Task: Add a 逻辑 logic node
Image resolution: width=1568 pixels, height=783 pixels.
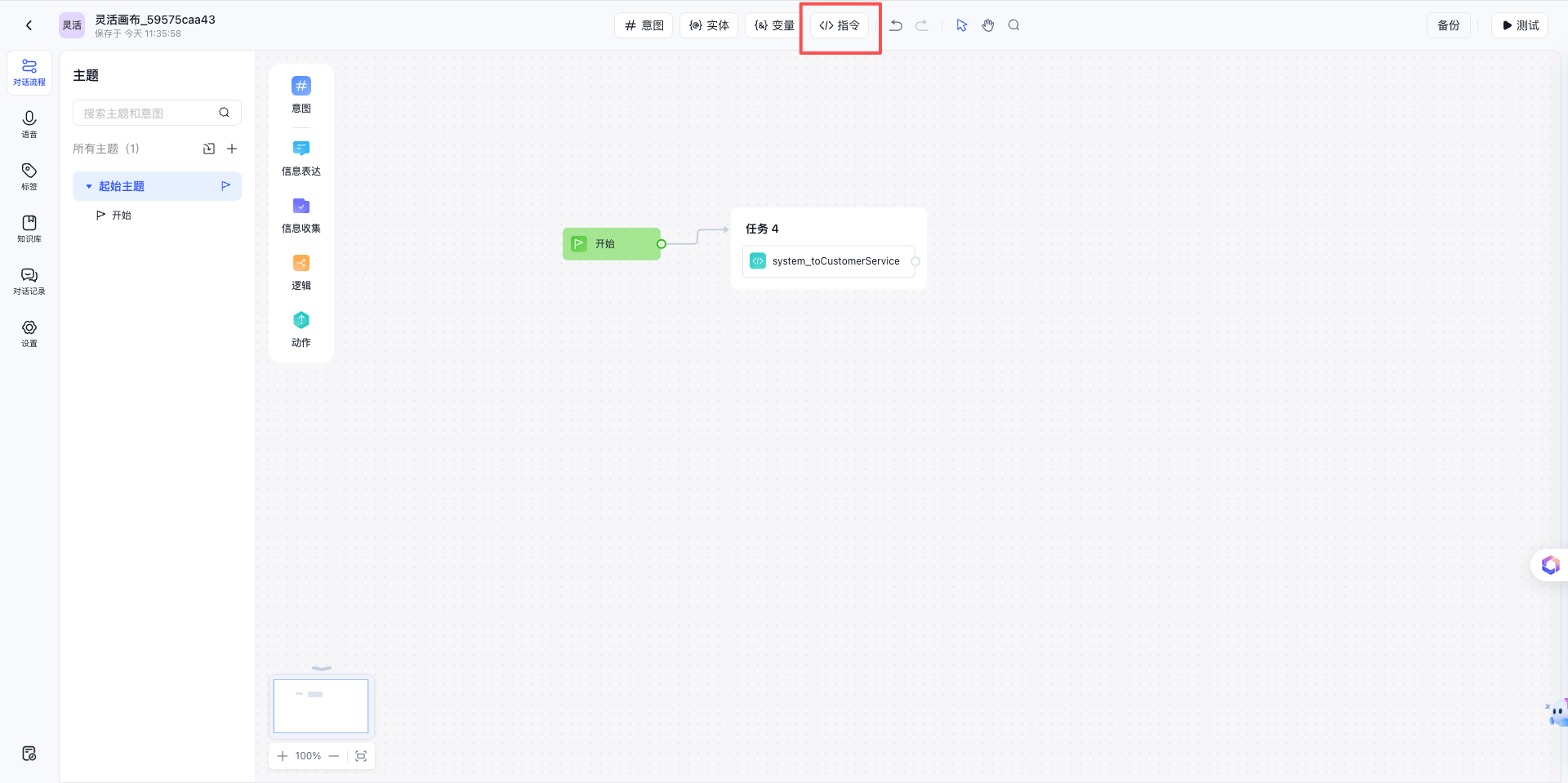Action: pyautogui.click(x=301, y=272)
